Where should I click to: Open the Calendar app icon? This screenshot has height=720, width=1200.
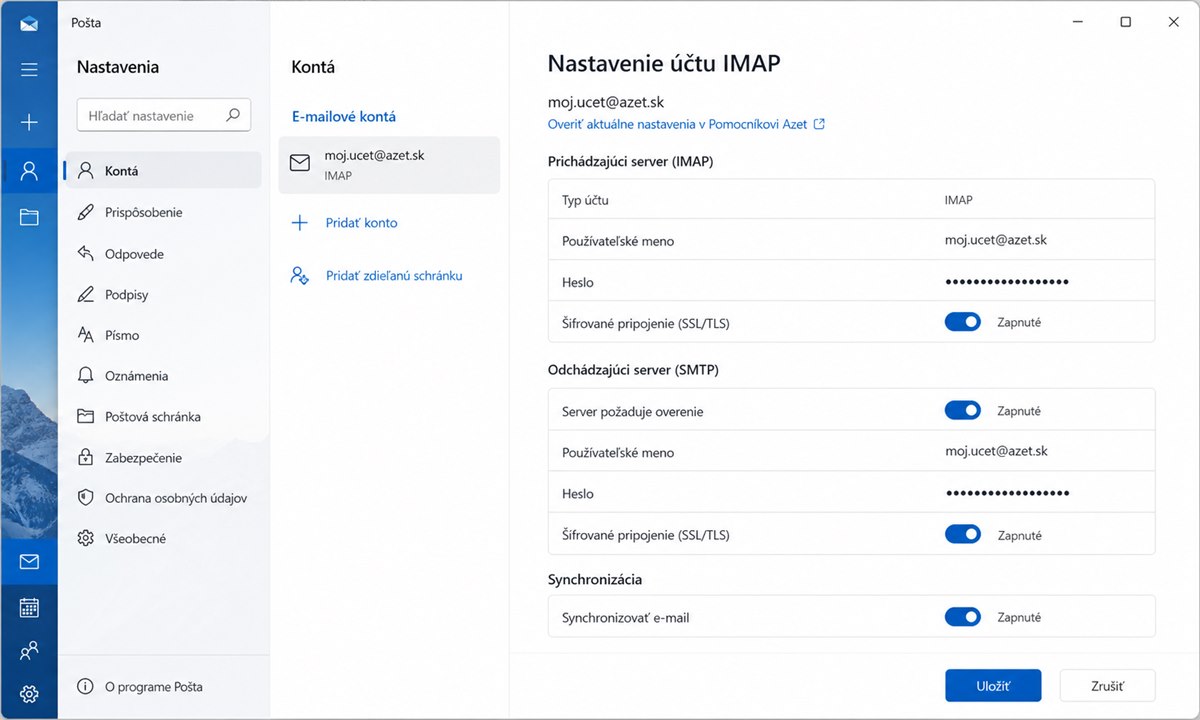[x=29, y=607]
